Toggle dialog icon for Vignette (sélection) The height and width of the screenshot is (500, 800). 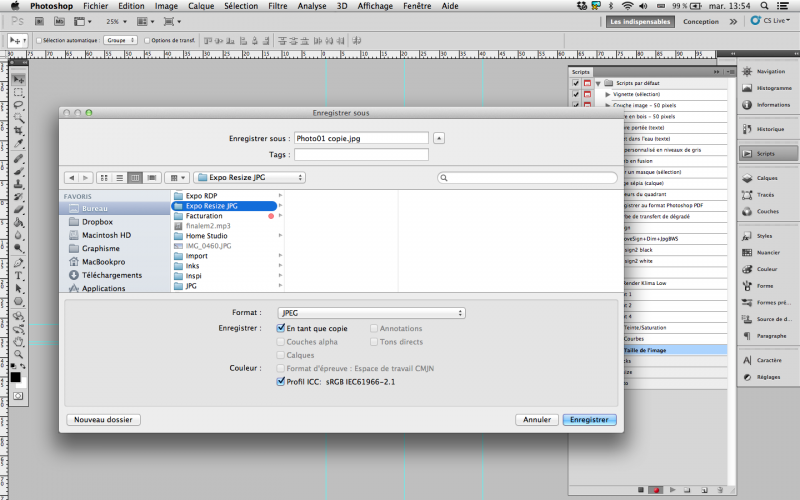pyautogui.click(x=587, y=94)
